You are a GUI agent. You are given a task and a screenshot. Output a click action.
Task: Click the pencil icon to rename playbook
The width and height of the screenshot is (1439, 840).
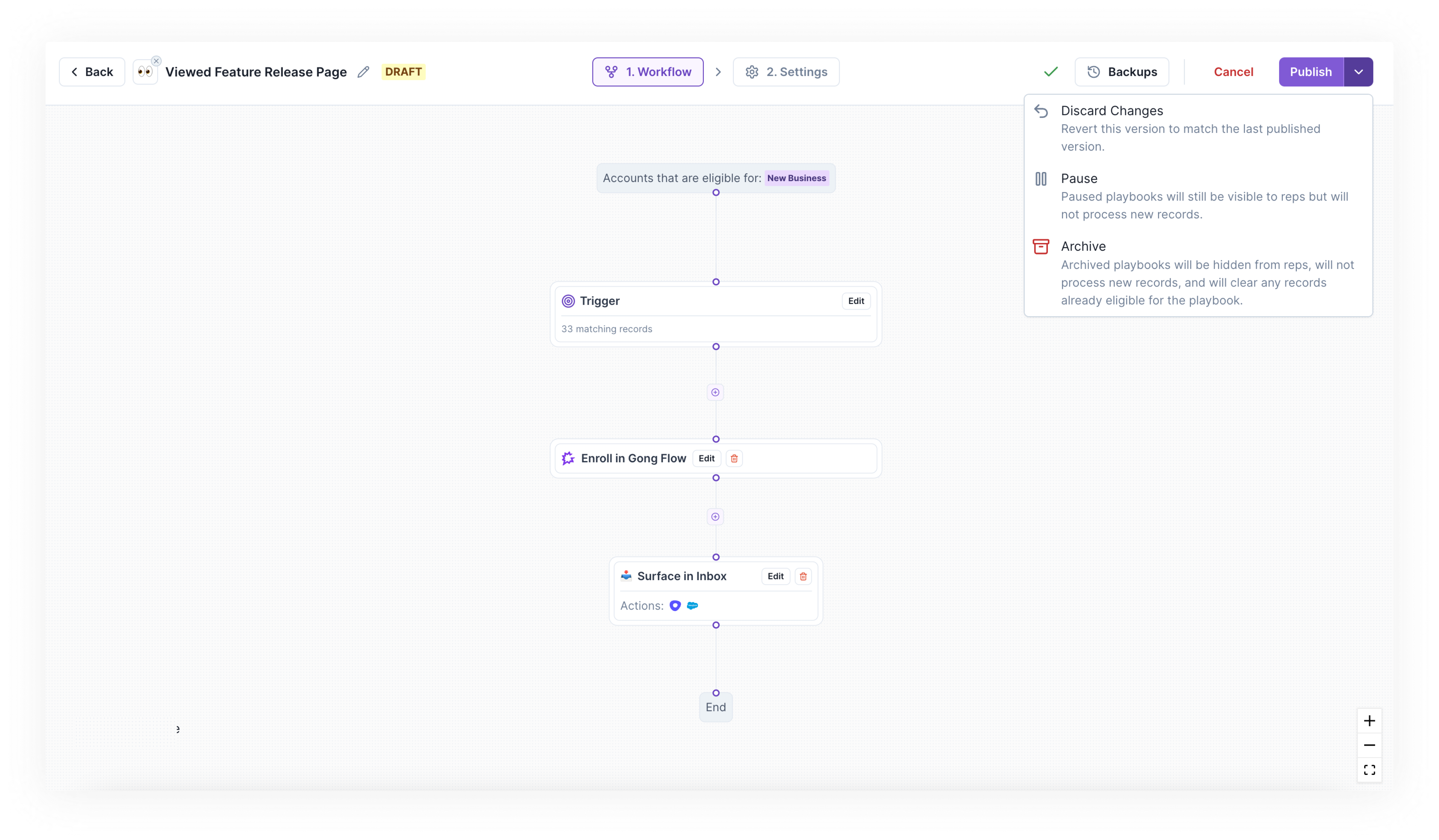pyautogui.click(x=363, y=72)
